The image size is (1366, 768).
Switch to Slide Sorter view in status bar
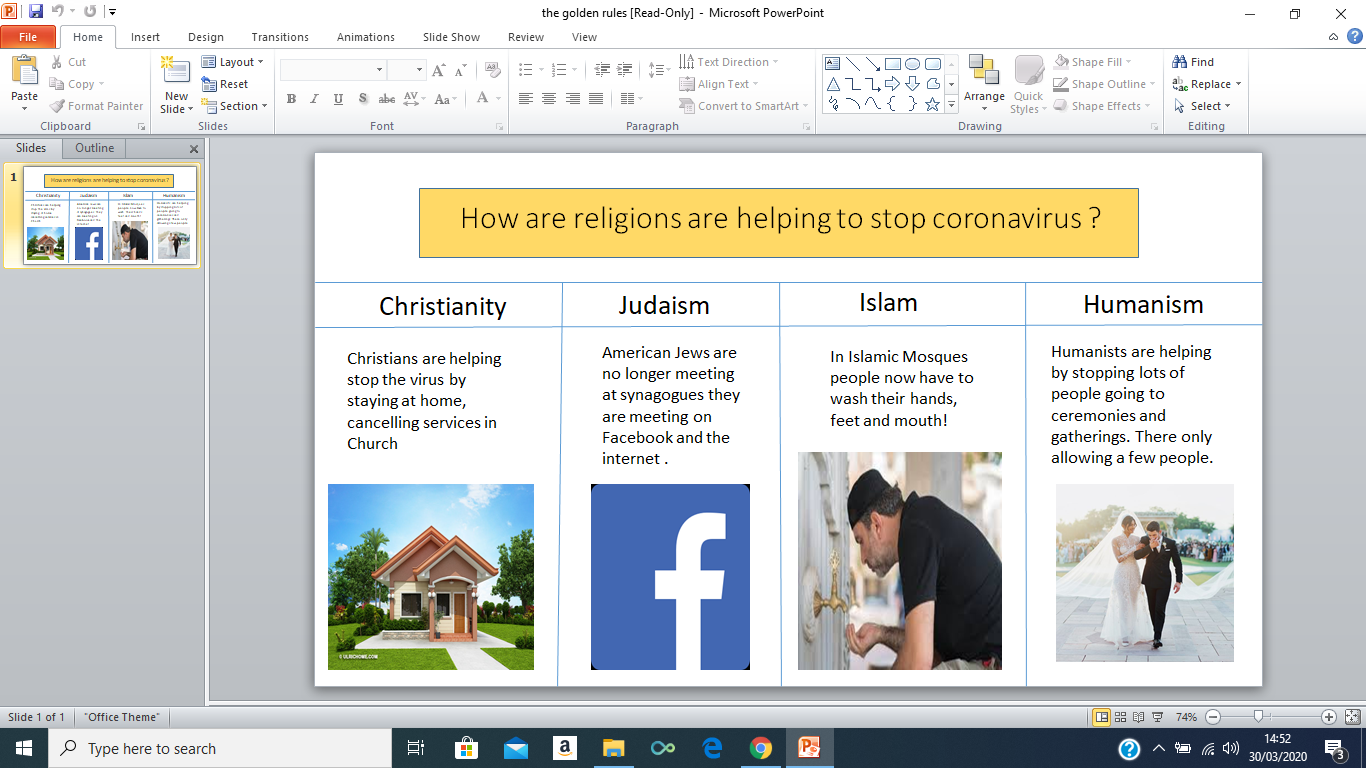(1122, 717)
